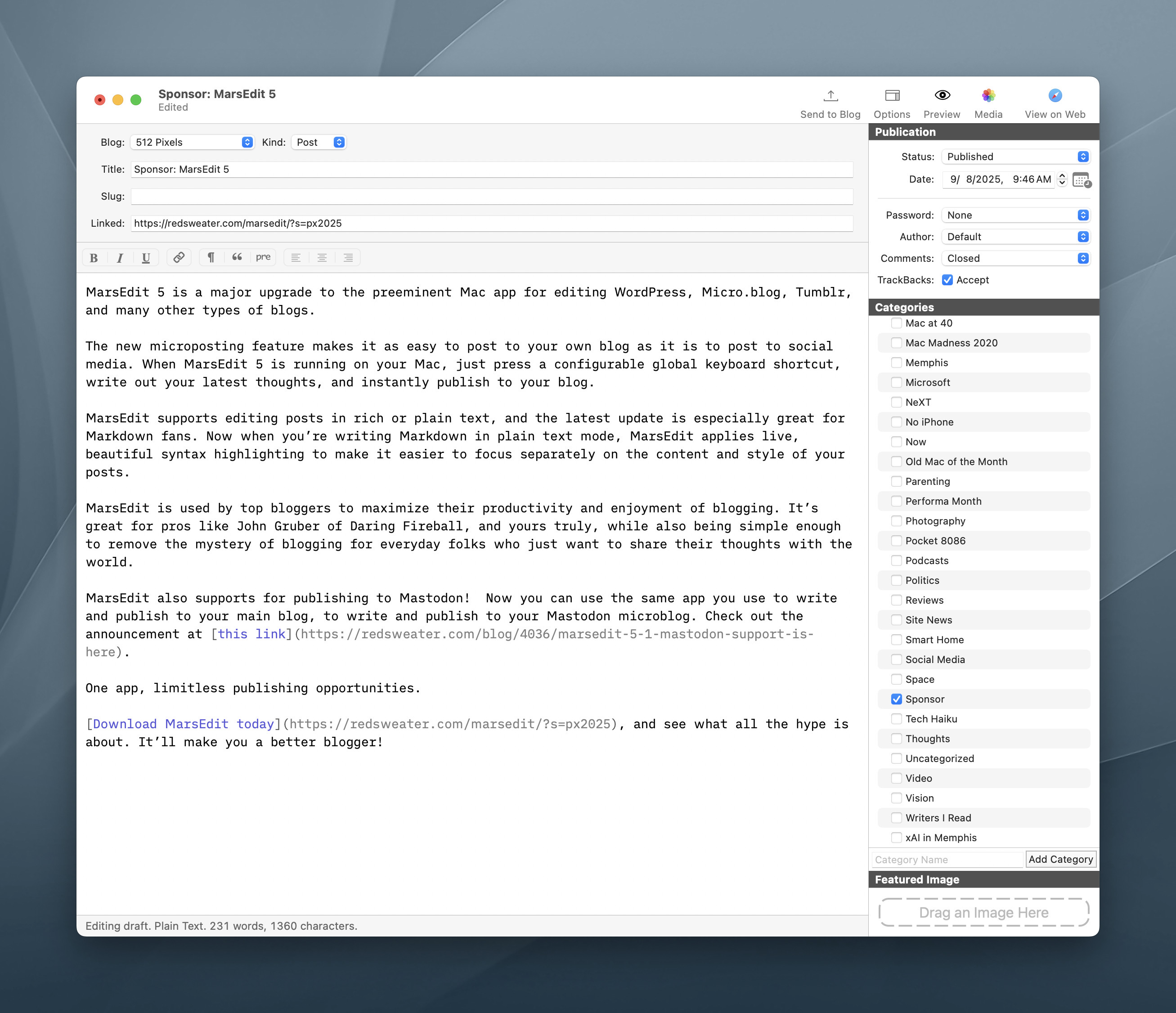1176x1013 pixels.
Task: Click the Publication section header
Action: pyautogui.click(x=983, y=132)
